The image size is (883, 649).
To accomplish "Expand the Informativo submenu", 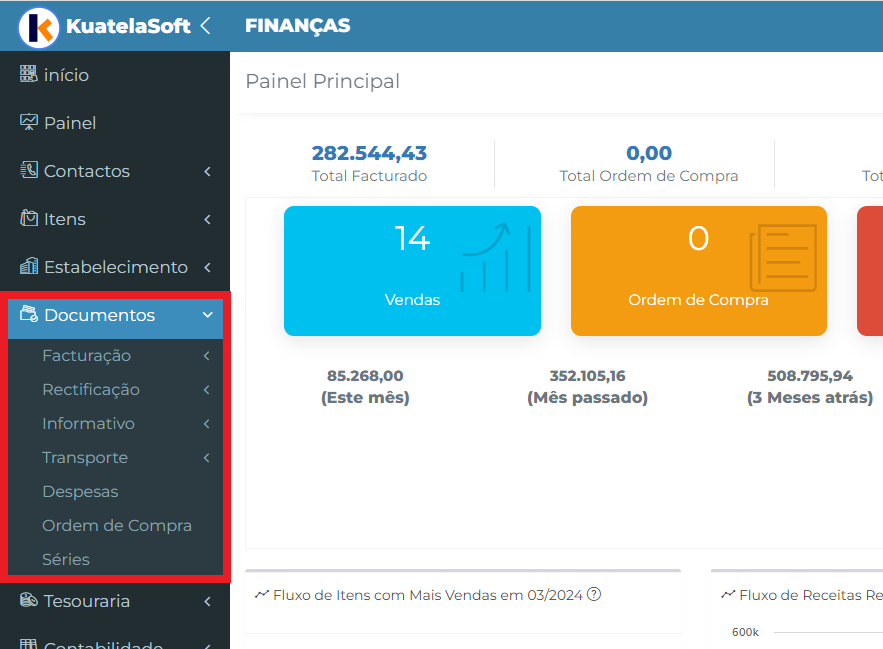I will point(207,424).
